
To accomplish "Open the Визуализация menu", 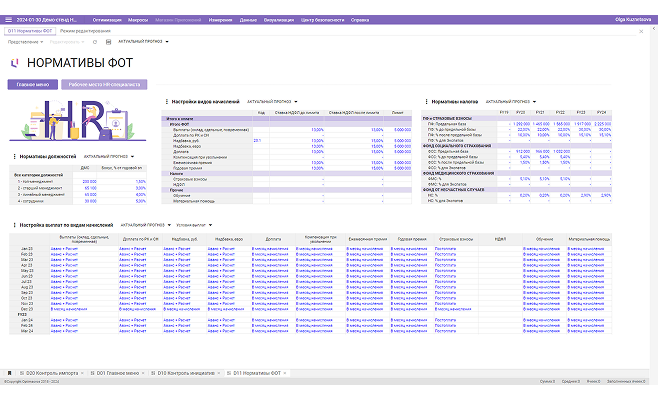I will pos(279,20).
